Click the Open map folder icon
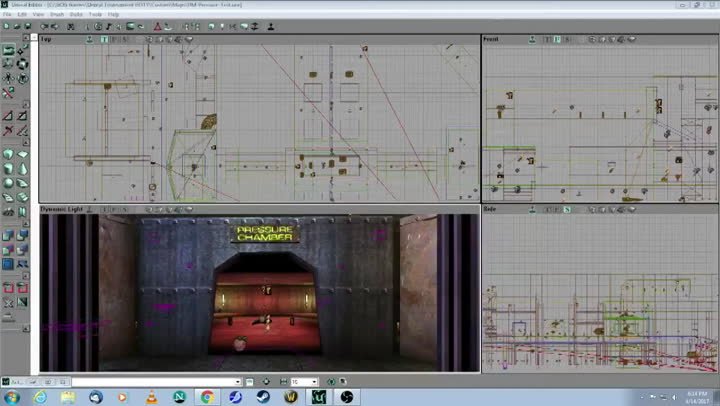Viewport: 720px width, 406px height. click(x=19, y=24)
